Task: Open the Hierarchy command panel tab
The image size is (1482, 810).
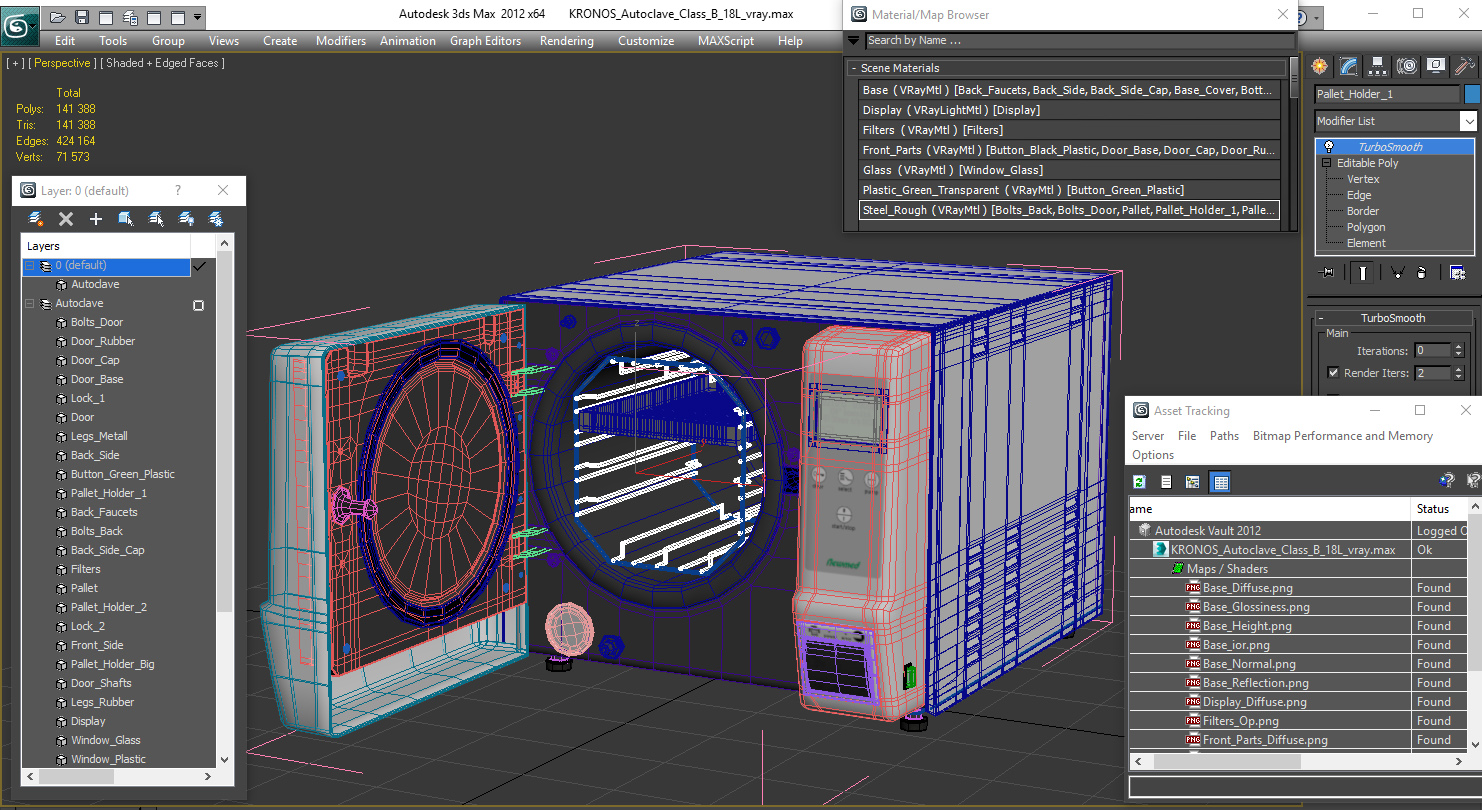Action: [x=1378, y=66]
